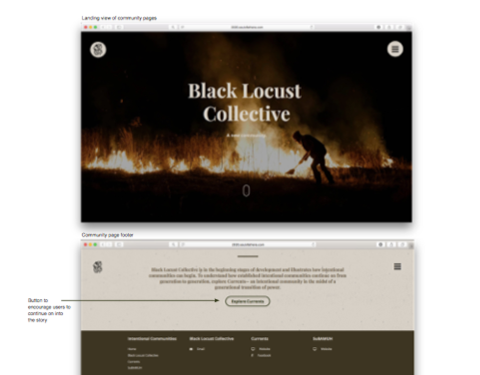The image size is (480, 375).
Task: Click the Email icon under Black Locust Collective
Action: click(x=191, y=349)
